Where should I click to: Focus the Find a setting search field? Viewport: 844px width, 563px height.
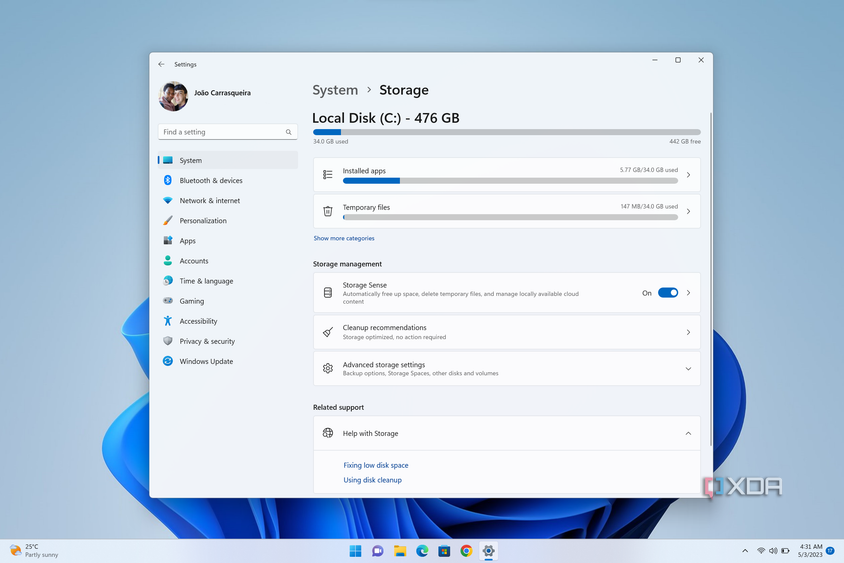coord(227,132)
